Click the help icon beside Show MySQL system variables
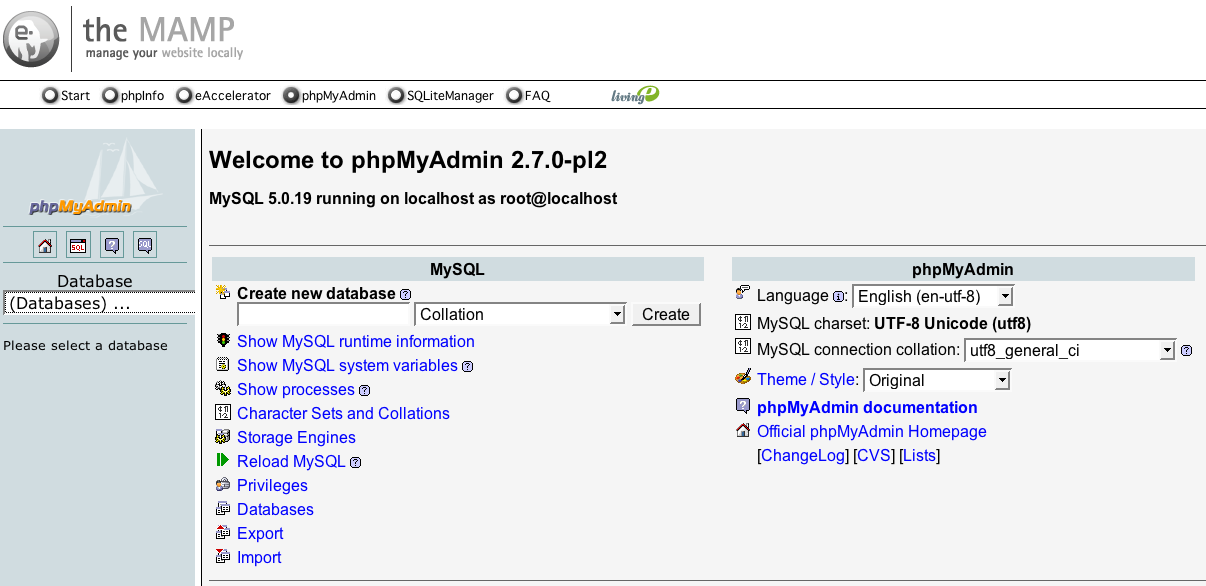This screenshot has width=1206, height=586. [x=467, y=367]
